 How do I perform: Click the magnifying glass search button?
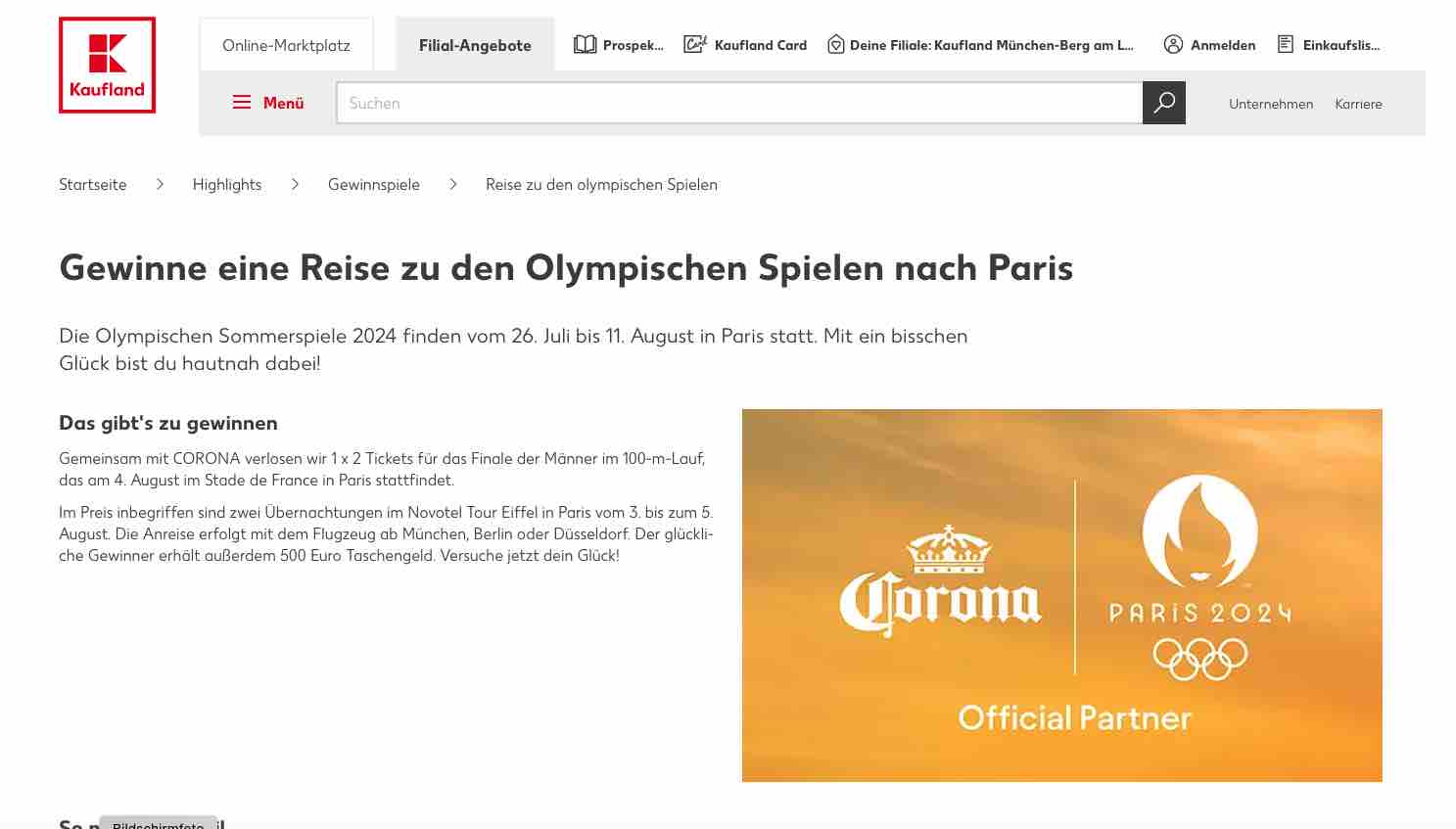tap(1164, 103)
